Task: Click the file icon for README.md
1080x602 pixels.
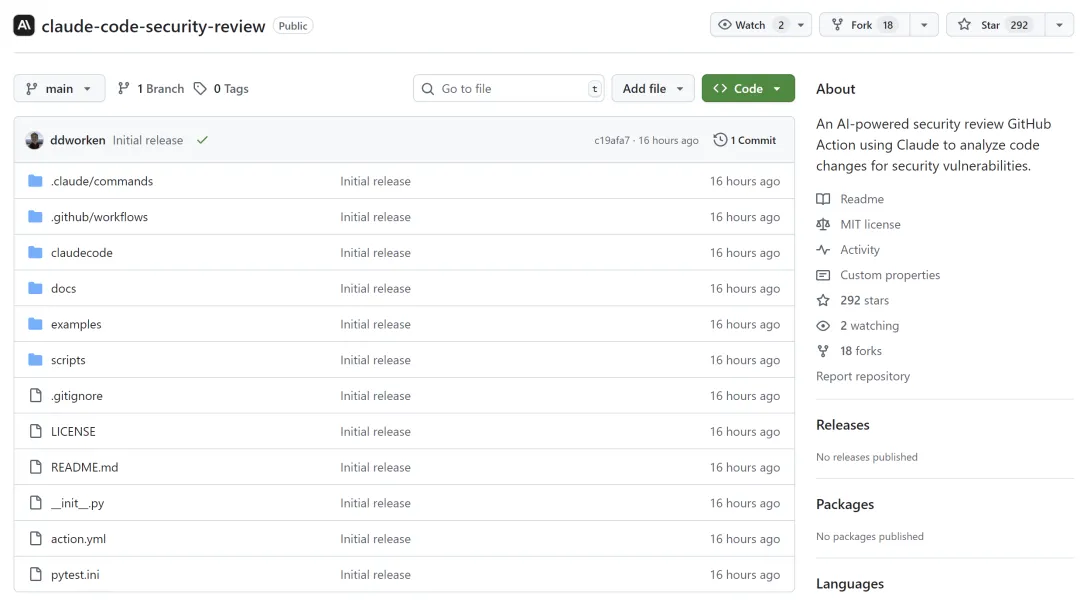Action: click(36, 468)
